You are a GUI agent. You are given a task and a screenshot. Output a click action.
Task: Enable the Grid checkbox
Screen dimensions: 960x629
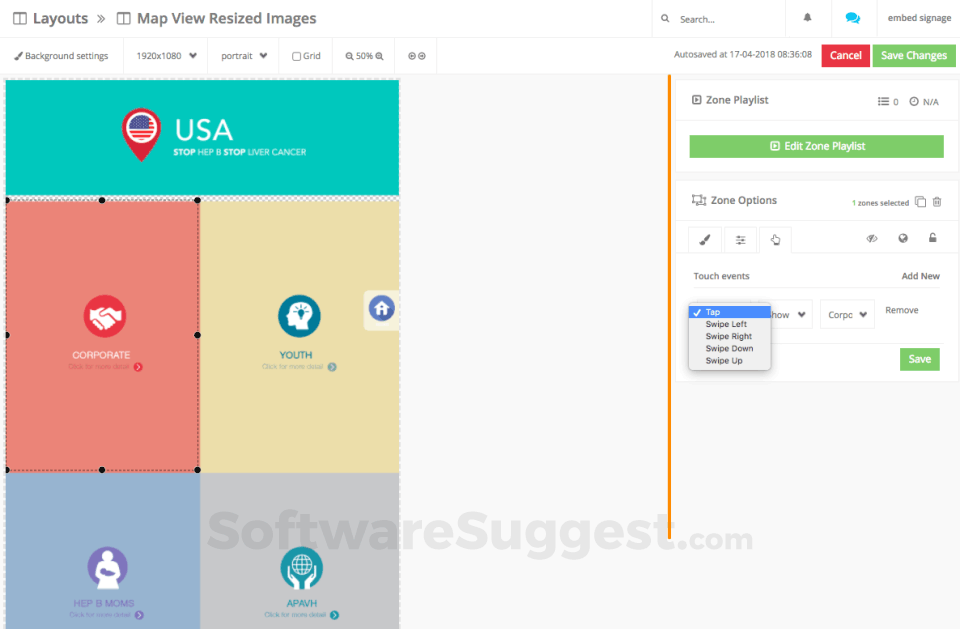pyautogui.click(x=296, y=56)
